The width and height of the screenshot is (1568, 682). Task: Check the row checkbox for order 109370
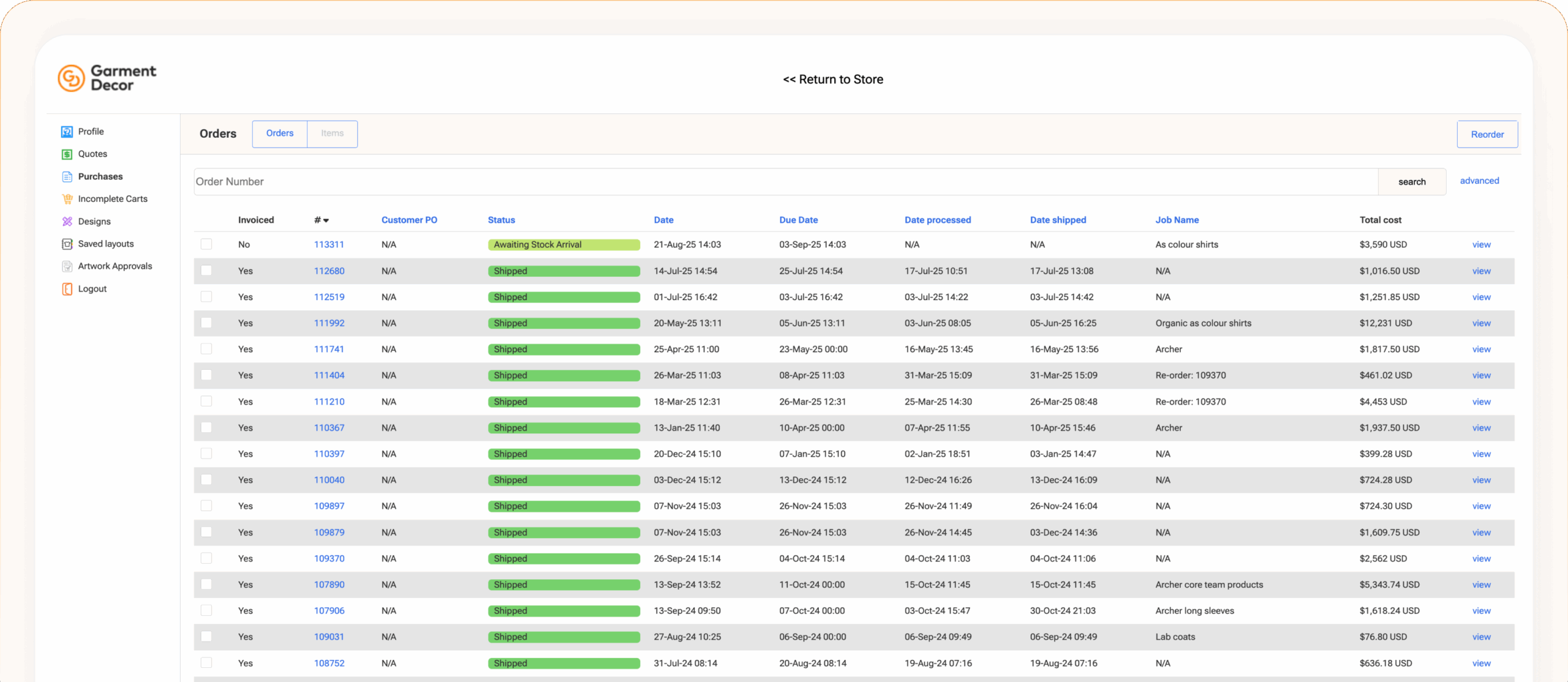pos(206,558)
